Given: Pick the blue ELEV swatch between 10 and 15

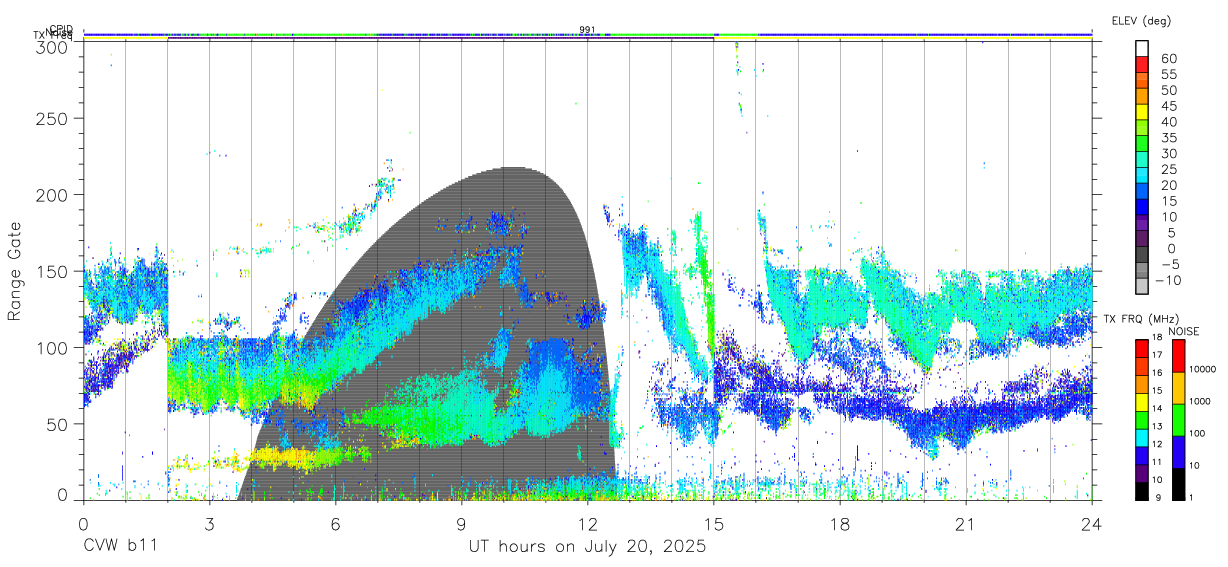Looking at the screenshot, I should (x=1141, y=207).
